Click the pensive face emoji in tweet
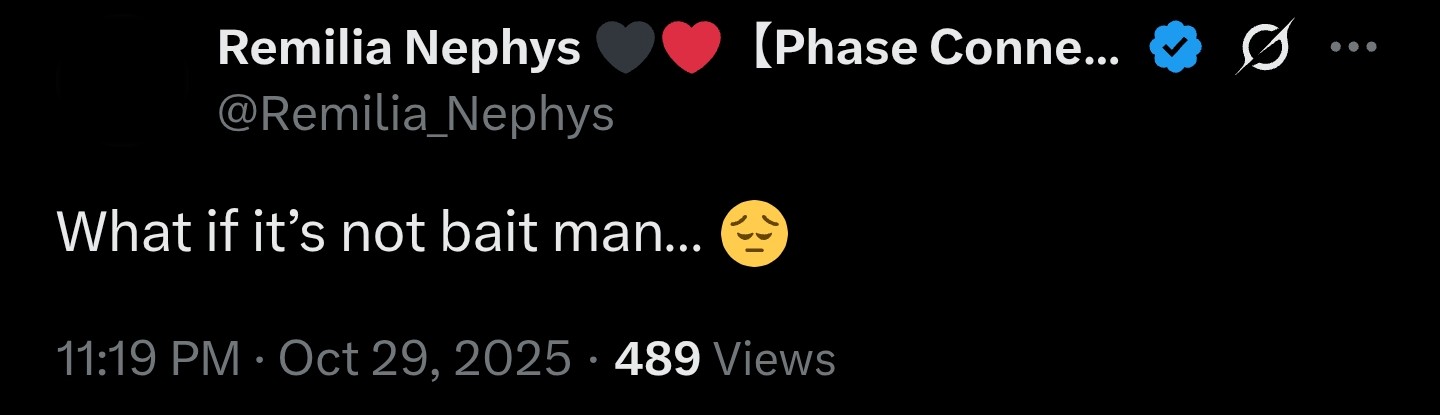Screen dimensions: 1440x415 (x=754, y=232)
